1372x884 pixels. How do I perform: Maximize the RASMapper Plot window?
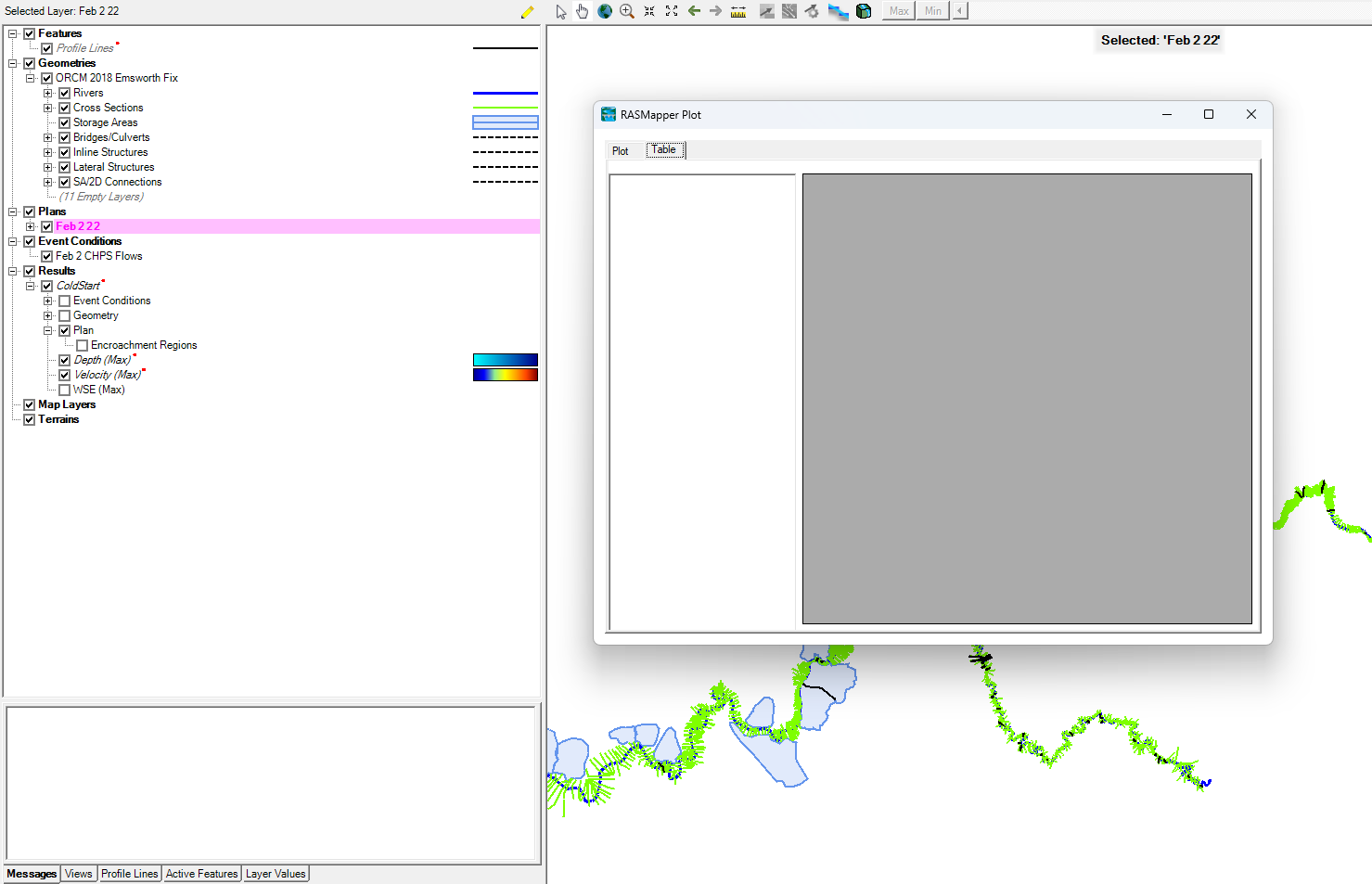pyautogui.click(x=1209, y=114)
